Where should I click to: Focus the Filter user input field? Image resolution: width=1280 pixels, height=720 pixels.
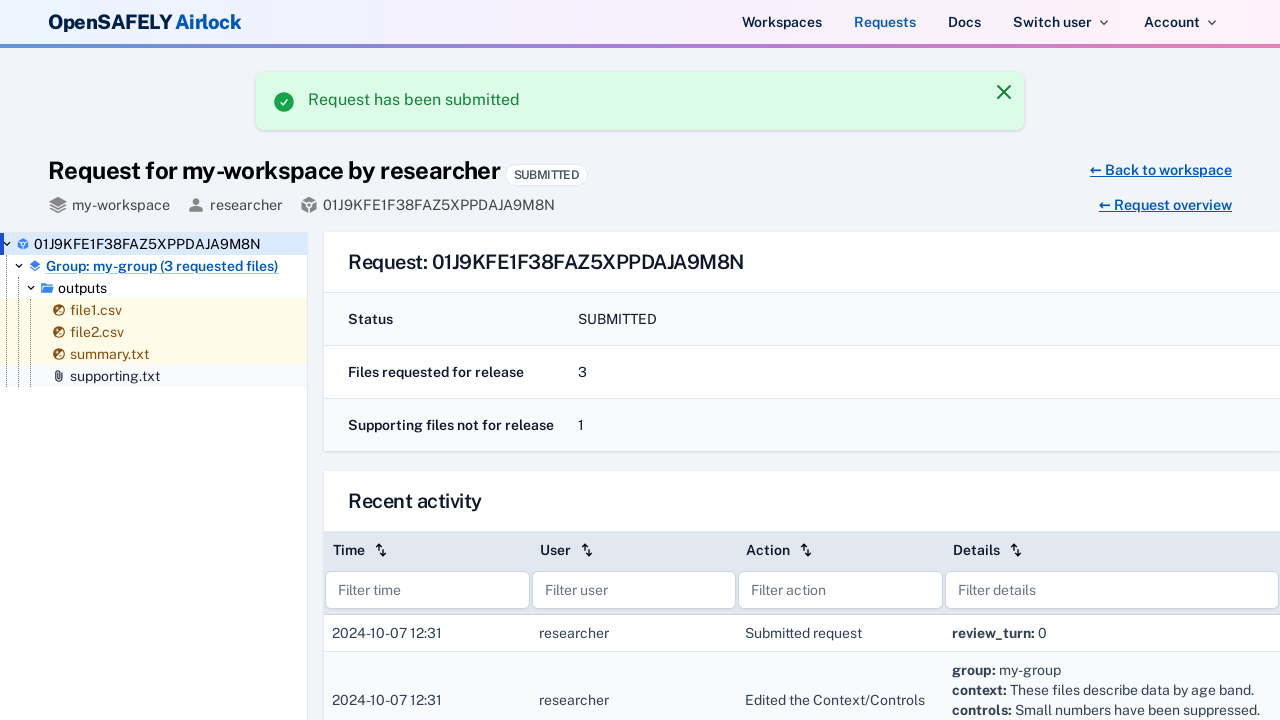point(634,590)
